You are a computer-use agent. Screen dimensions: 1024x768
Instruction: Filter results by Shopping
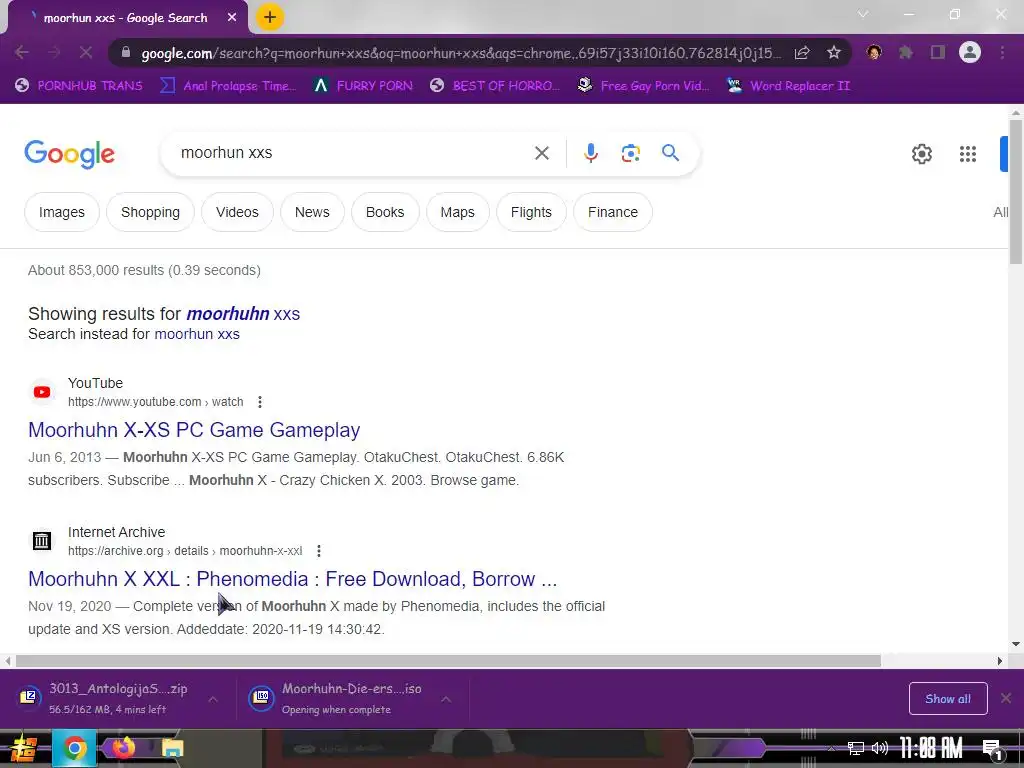(x=150, y=212)
